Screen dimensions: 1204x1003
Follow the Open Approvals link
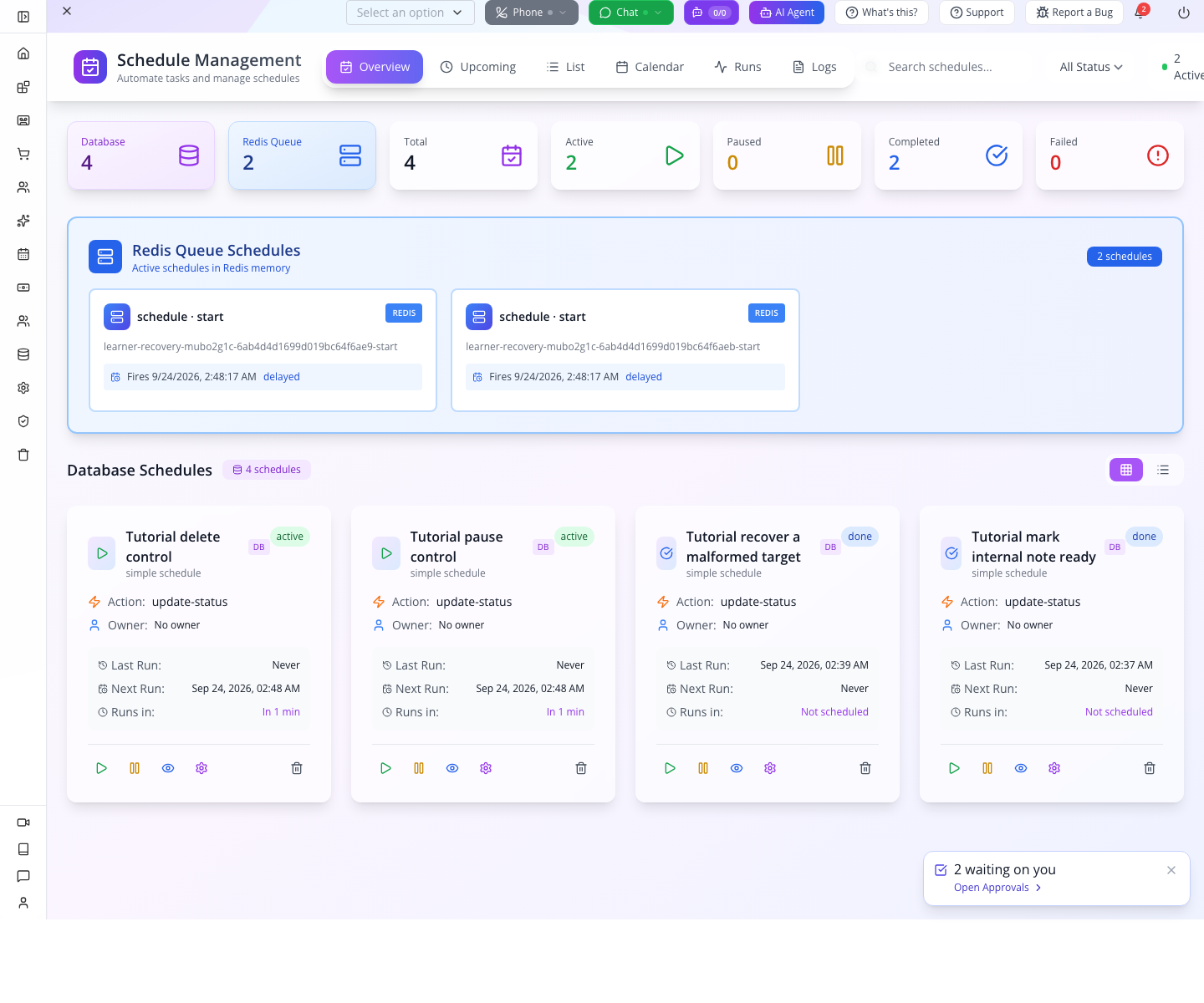997,888
